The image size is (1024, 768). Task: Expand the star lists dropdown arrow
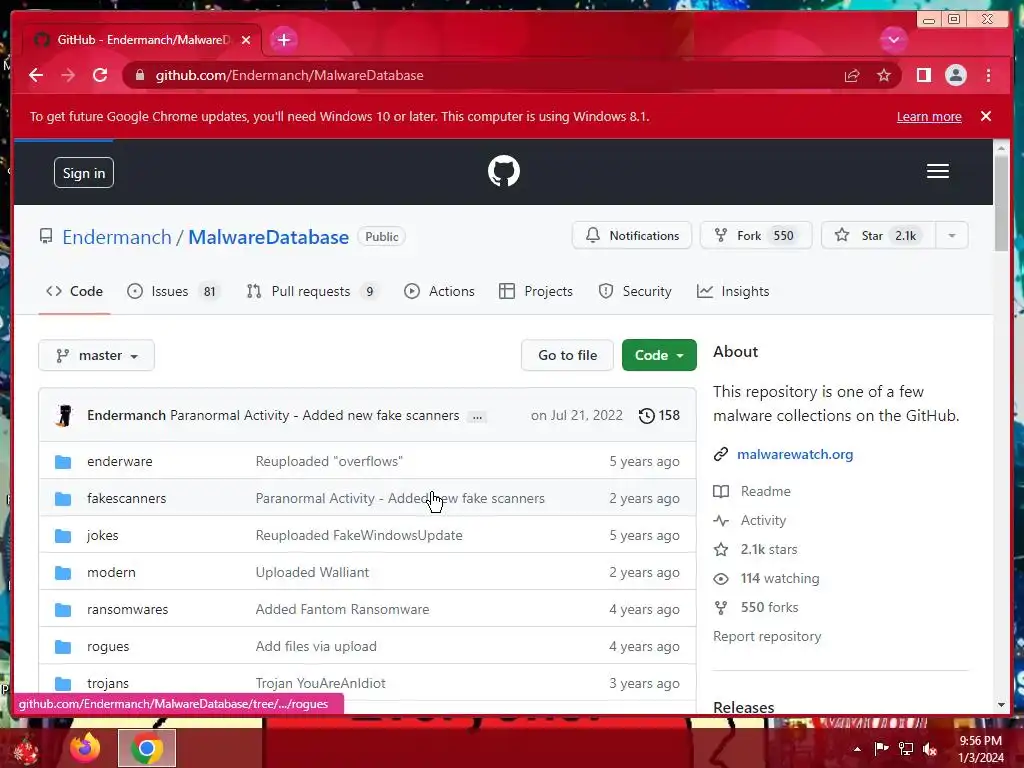(952, 236)
